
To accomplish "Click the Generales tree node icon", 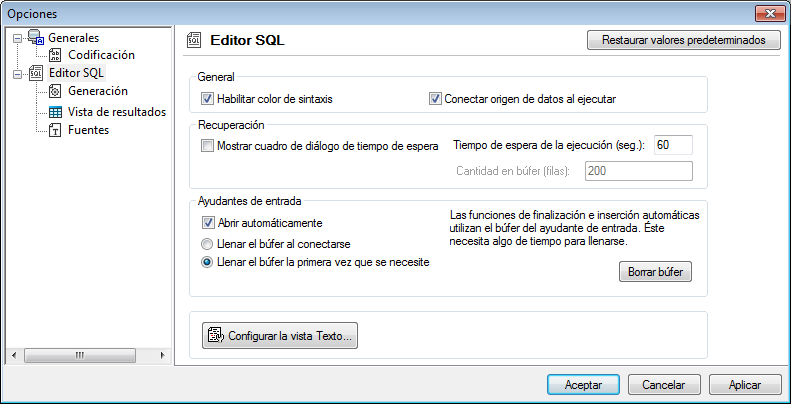I will [x=36, y=38].
